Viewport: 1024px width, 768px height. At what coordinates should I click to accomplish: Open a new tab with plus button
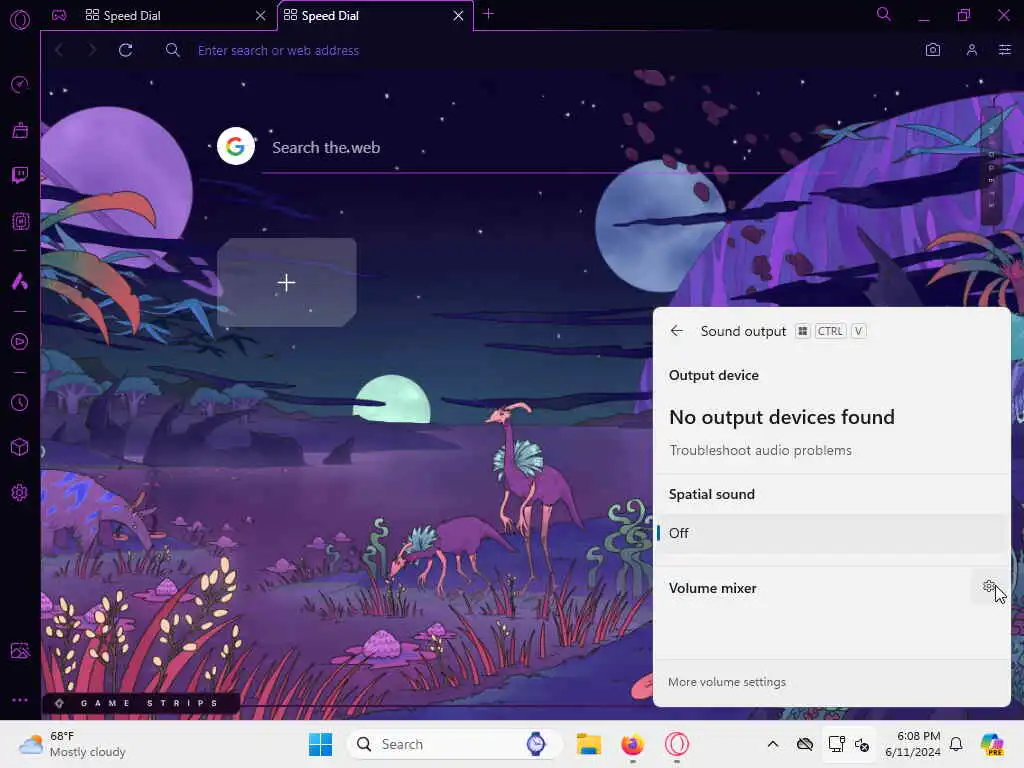(x=488, y=14)
